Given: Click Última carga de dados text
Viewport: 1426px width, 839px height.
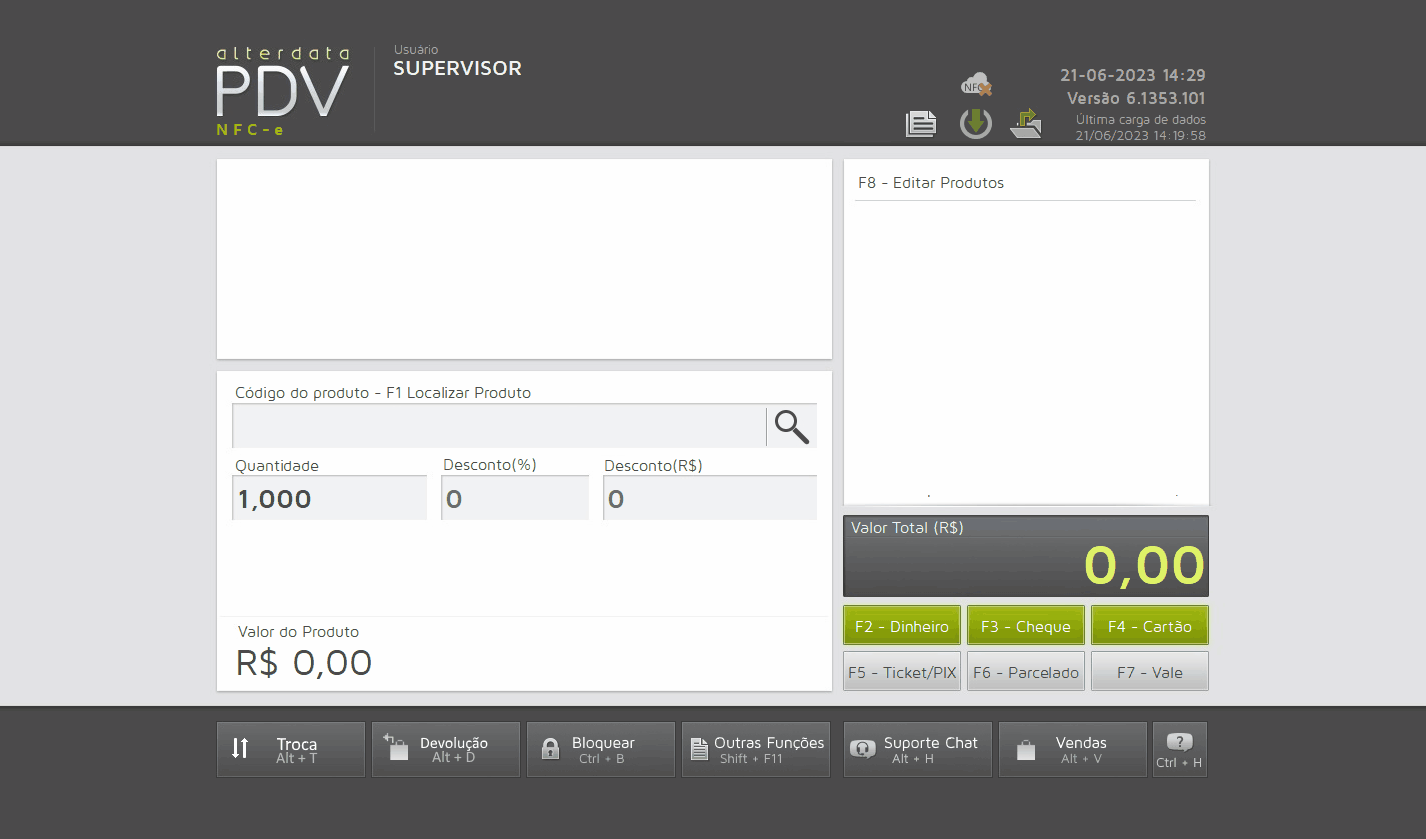Looking at the screenshot, I should pos(1141,120).
